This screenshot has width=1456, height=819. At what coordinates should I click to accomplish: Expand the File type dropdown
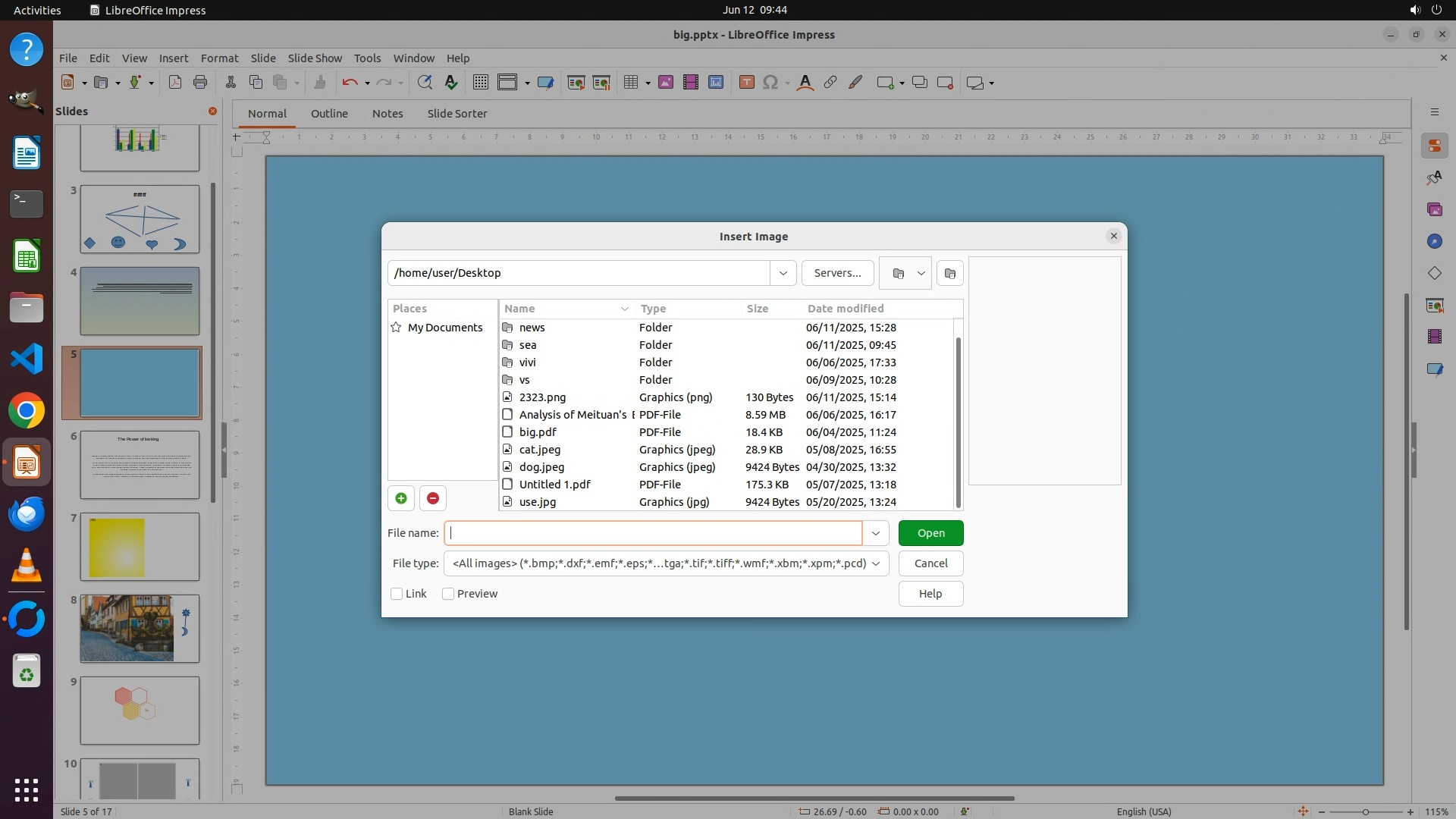click(876, 563)
